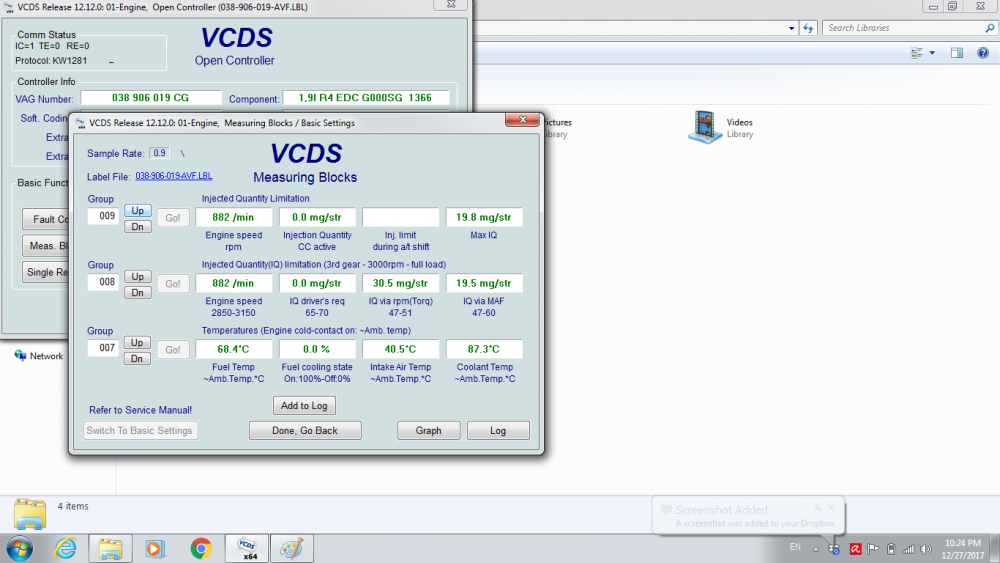Click the red antivirus tray icon
The image size is (1000, 563).
pyautogui.click(x=855, y=548)
